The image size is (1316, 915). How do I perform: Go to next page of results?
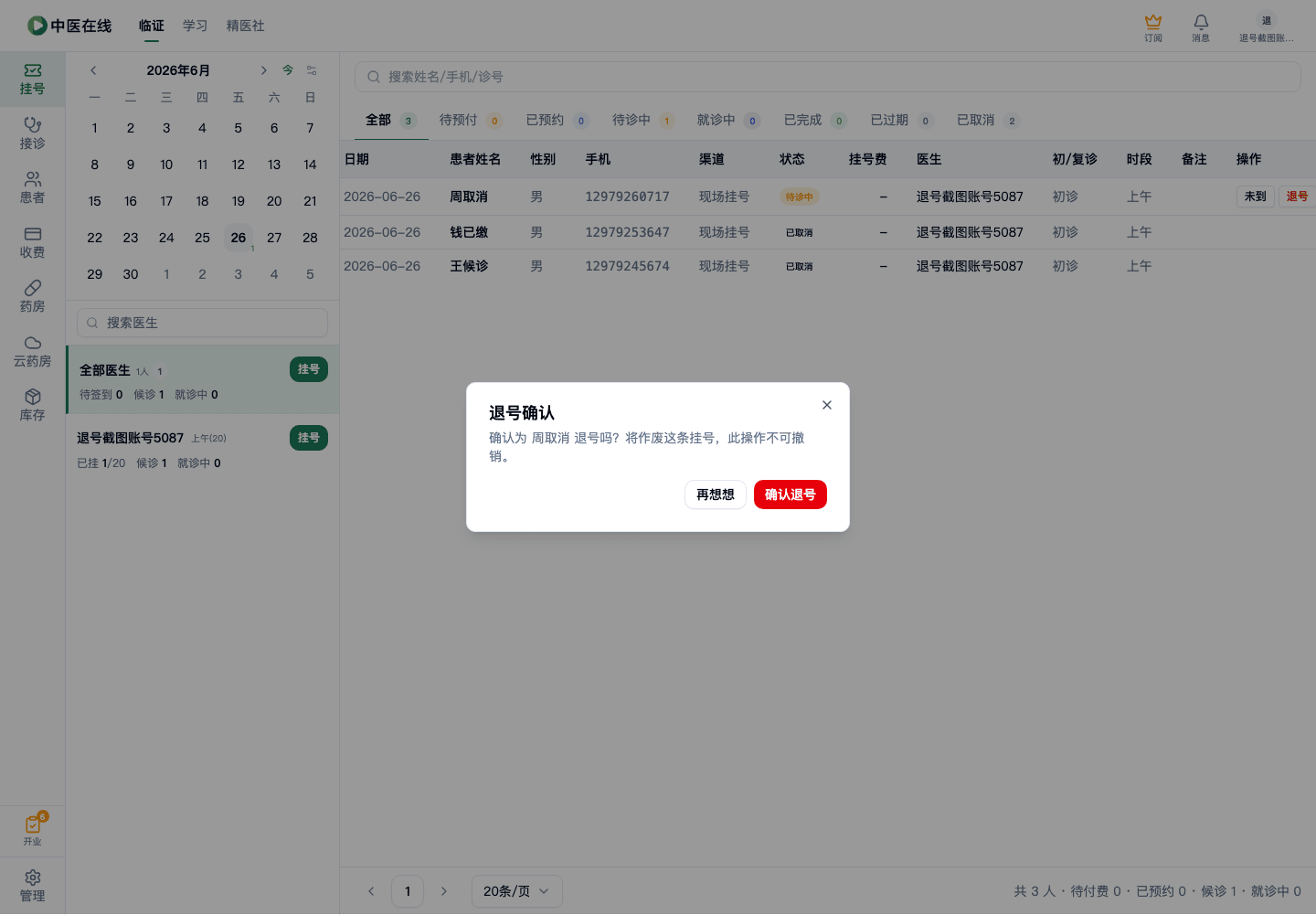[x=444, y=891]
